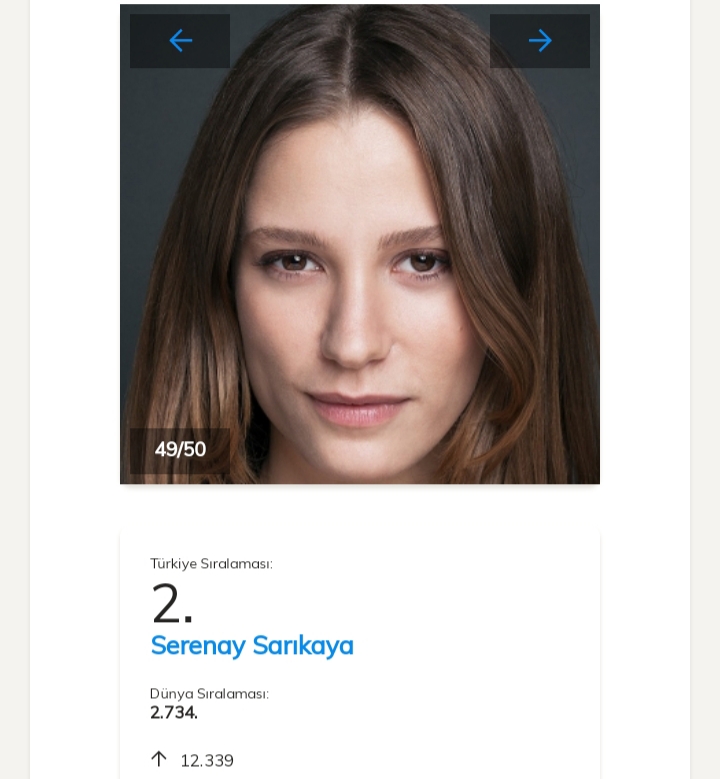The image size is (720, 779).
Task: Select the world rank value 2.734.
Action: point(174,713)
